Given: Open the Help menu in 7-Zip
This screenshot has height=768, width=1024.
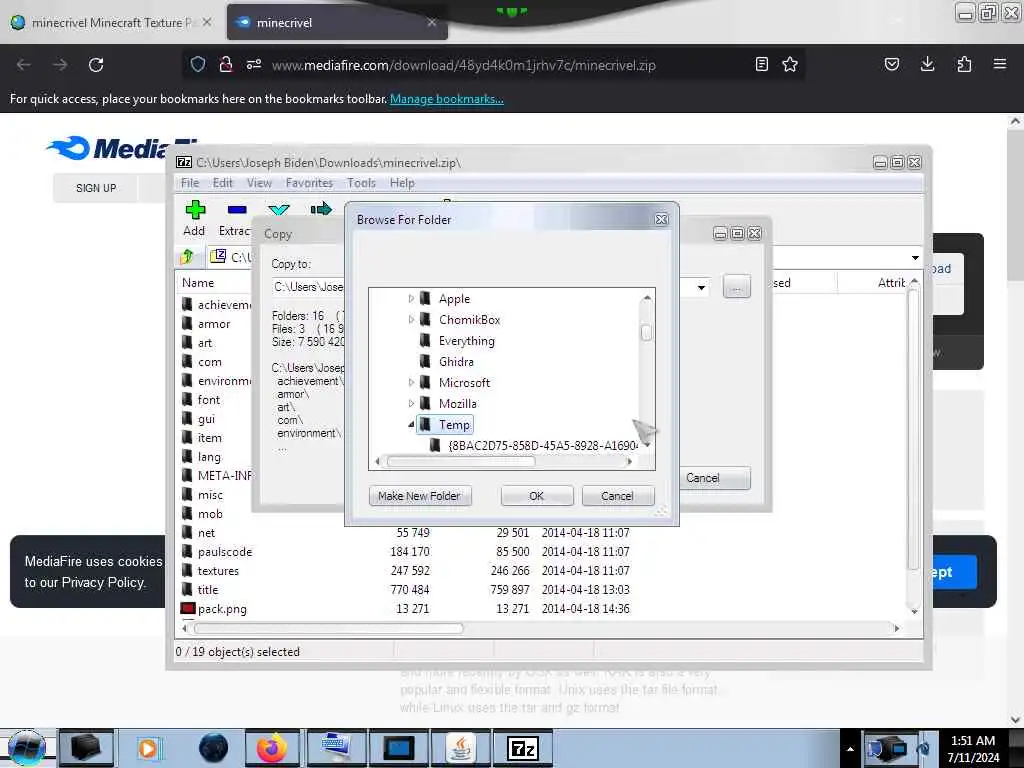Looking at the screenshot, I should click(x=402, y=183).
